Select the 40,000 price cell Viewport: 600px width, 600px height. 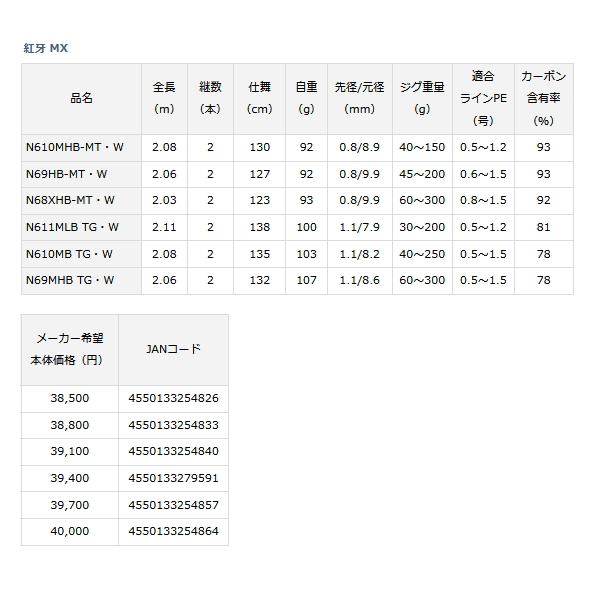point(70,532)
